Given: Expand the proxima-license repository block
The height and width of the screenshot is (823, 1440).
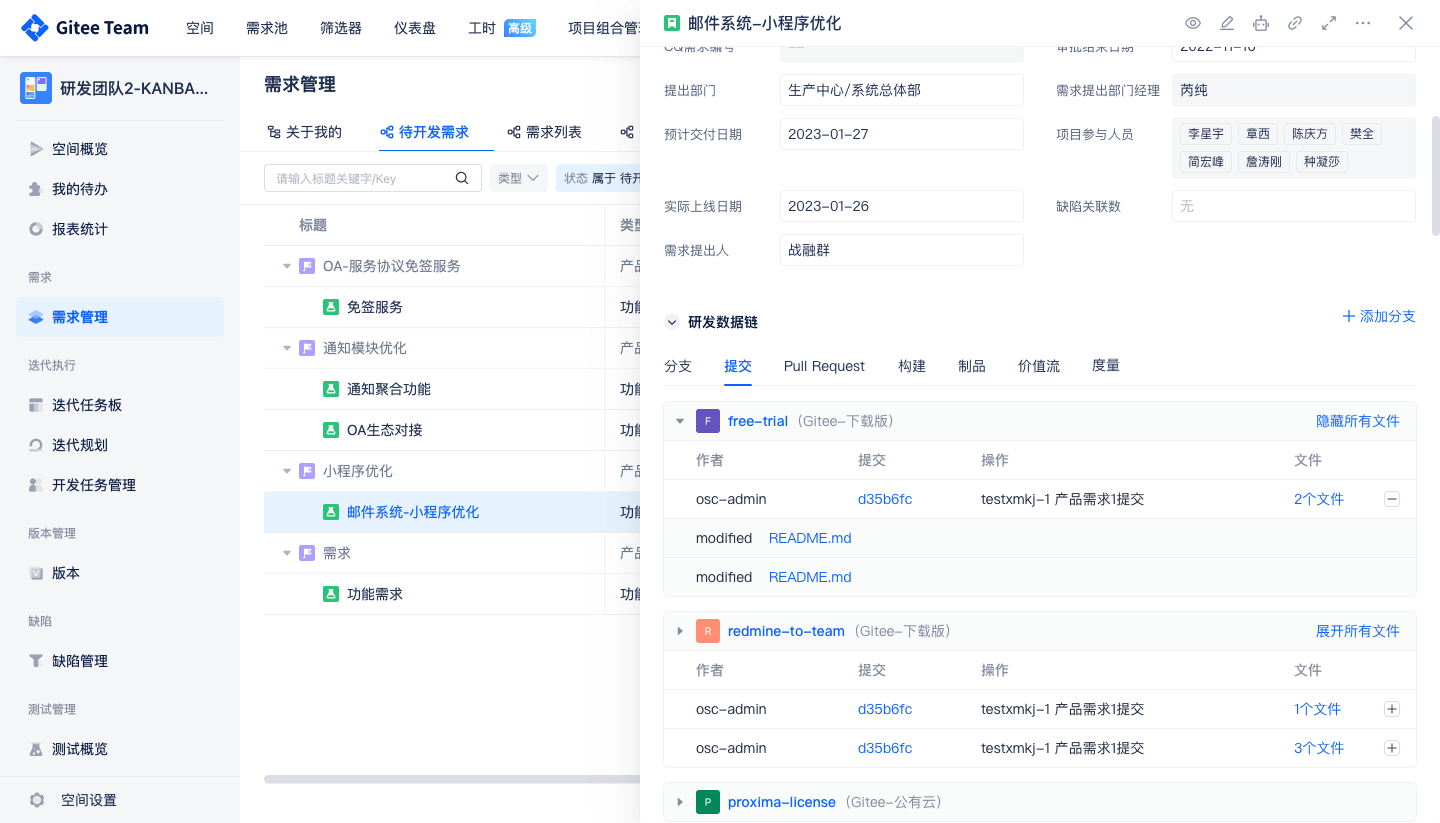Looking at the screenshot, I should (x=680, y=802).
